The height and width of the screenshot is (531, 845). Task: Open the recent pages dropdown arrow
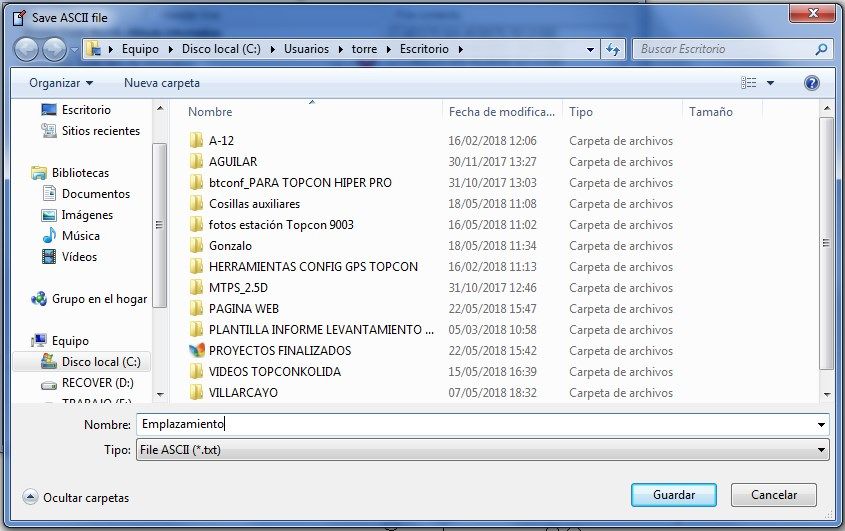[74, 50]
